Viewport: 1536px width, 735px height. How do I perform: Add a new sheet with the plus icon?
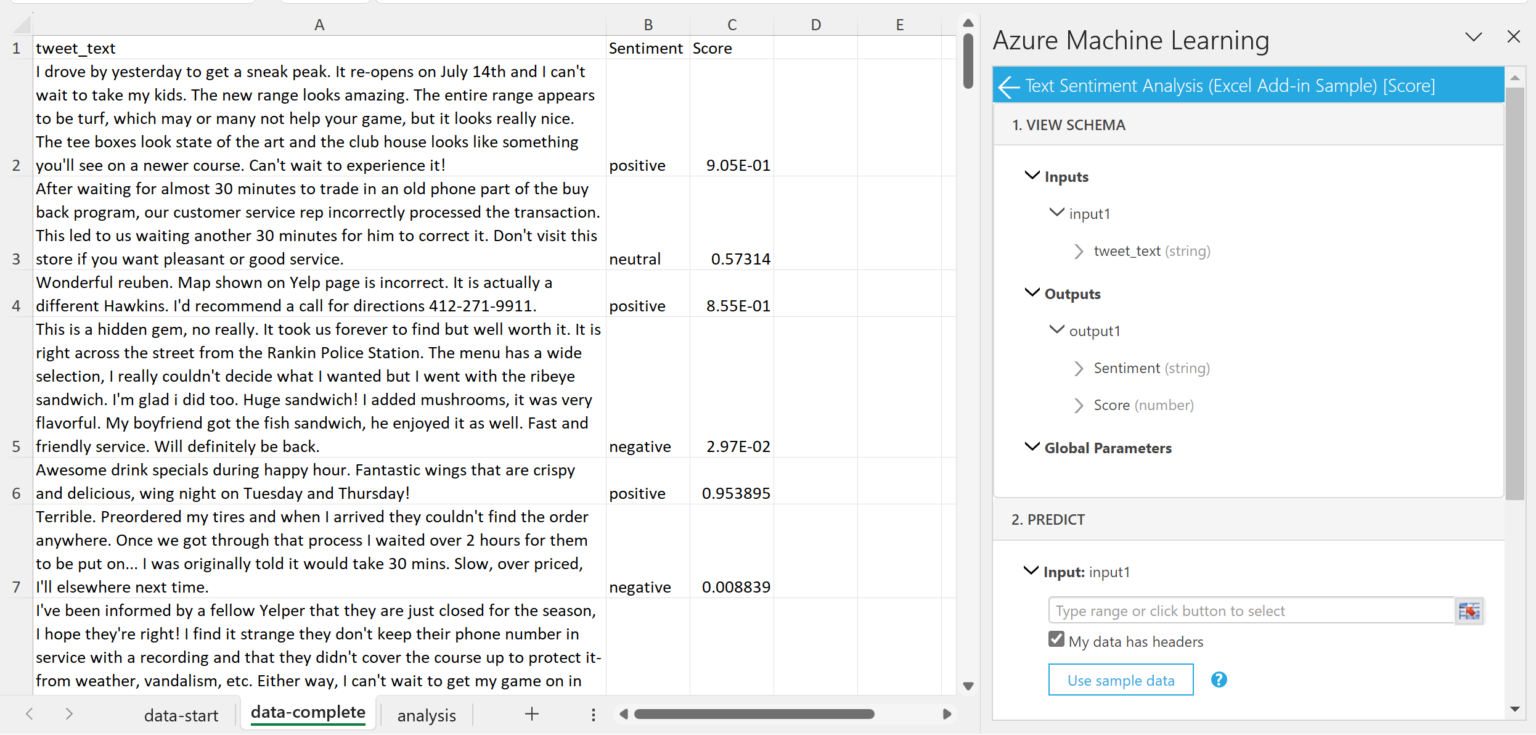532,714
